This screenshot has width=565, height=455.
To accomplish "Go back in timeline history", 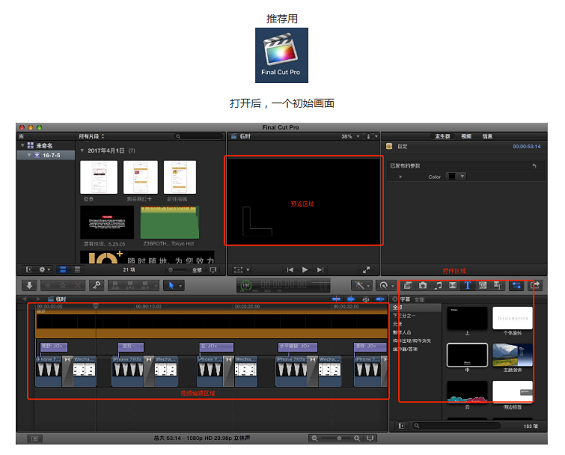I will (x=25, y=299).
